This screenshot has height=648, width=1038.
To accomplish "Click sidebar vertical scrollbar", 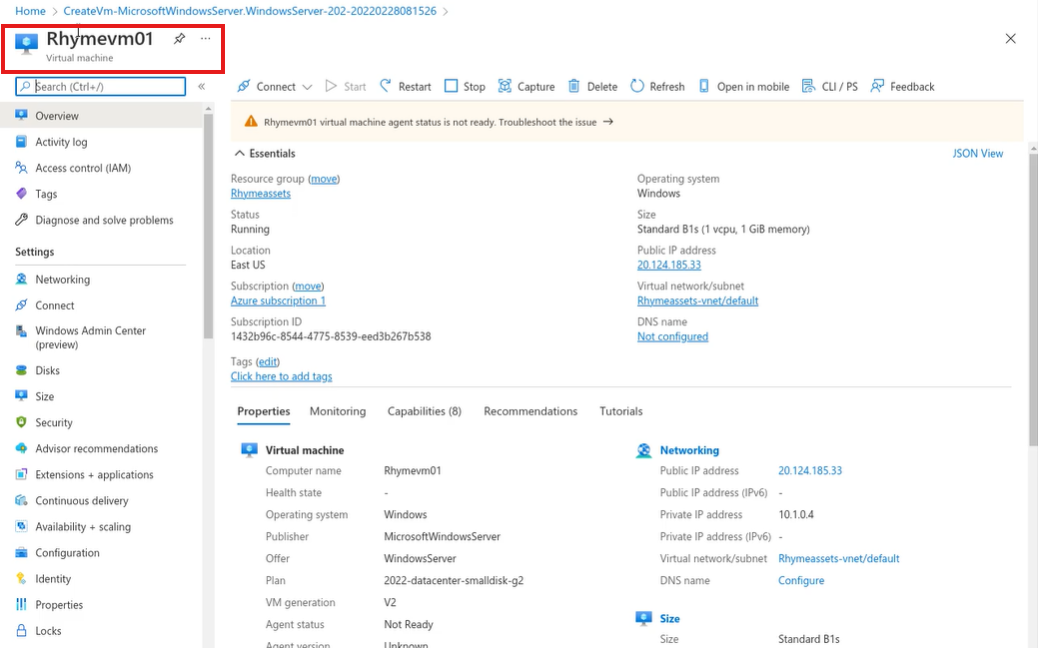I will [209, 225].
